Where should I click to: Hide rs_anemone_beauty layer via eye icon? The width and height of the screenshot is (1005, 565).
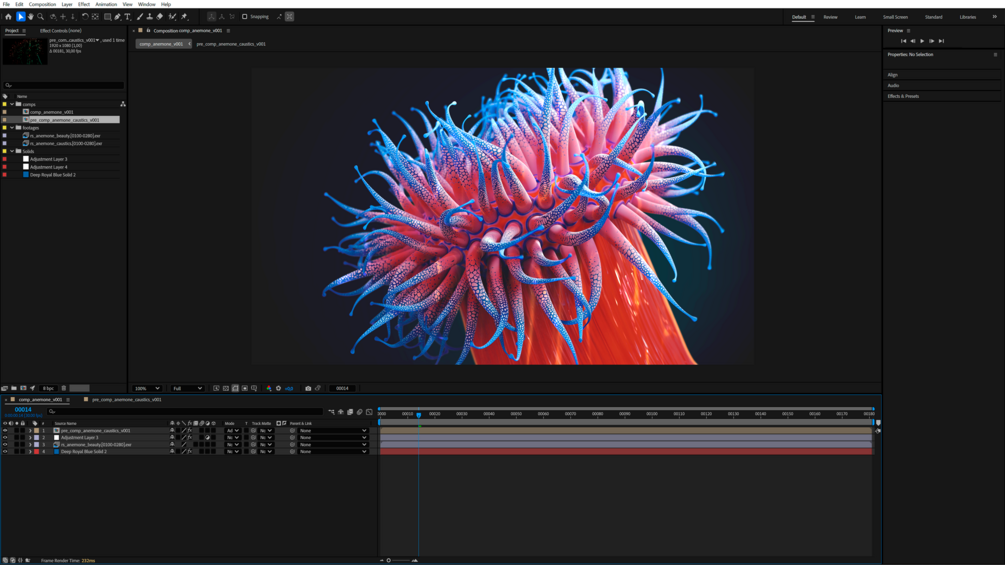click(x=5, y=445)
